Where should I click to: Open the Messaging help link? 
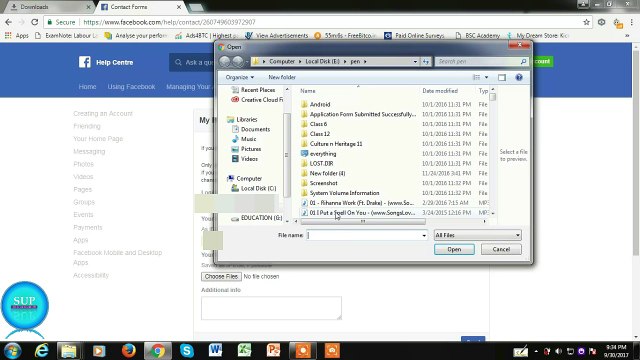pos(89,151)
